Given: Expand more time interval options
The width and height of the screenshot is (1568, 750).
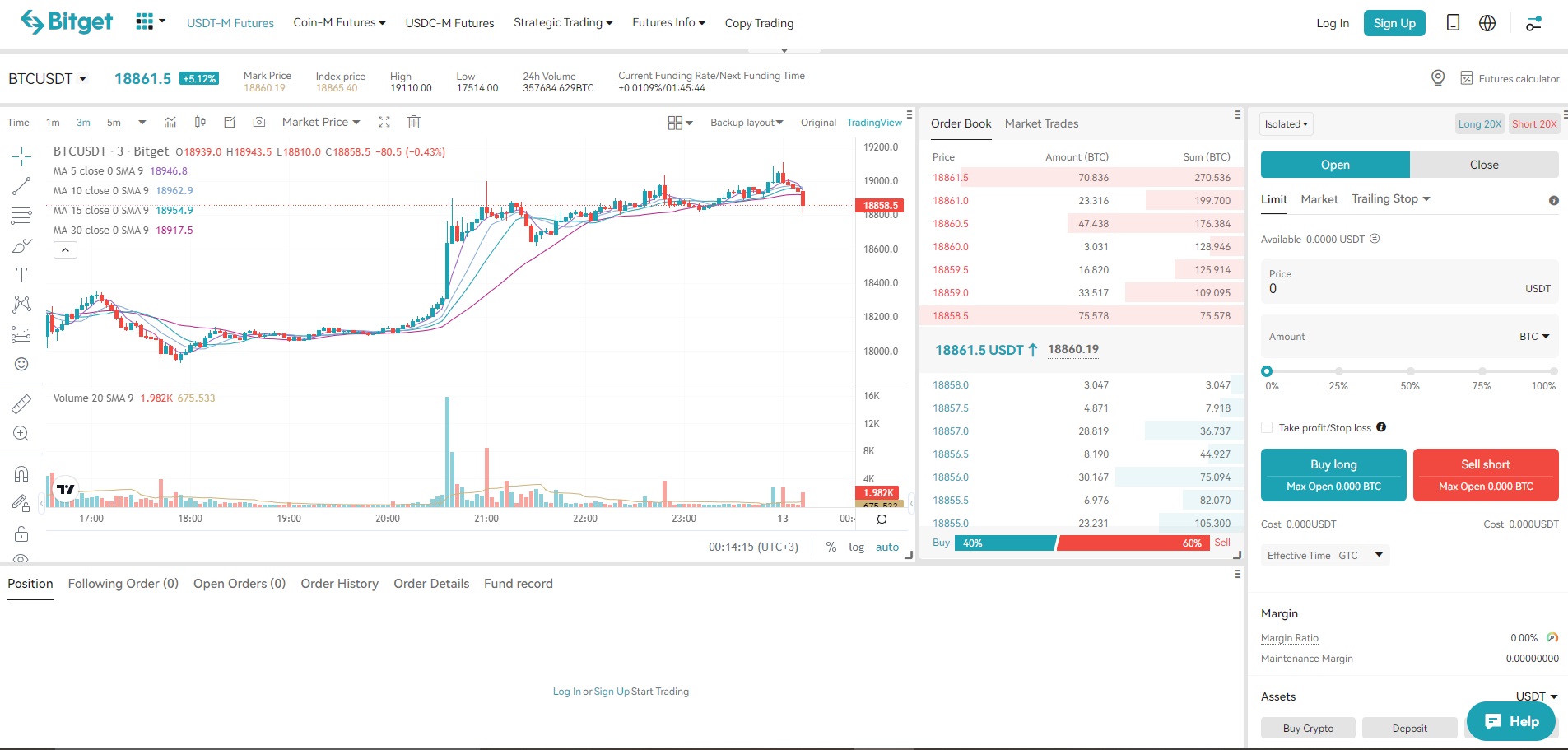Looking at the screenshot, I should [x=142, y=123].
